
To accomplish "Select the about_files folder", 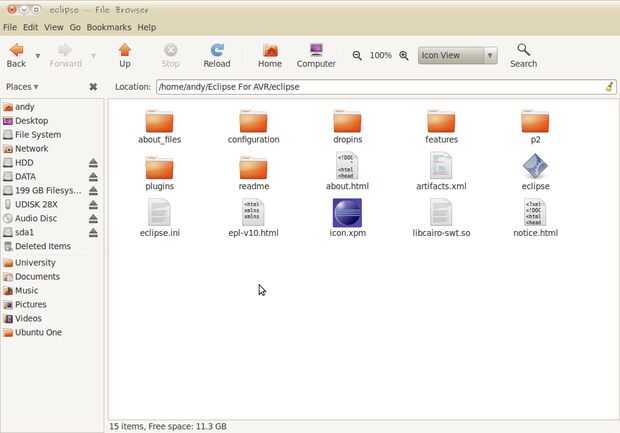I will (x=159, y=127).
